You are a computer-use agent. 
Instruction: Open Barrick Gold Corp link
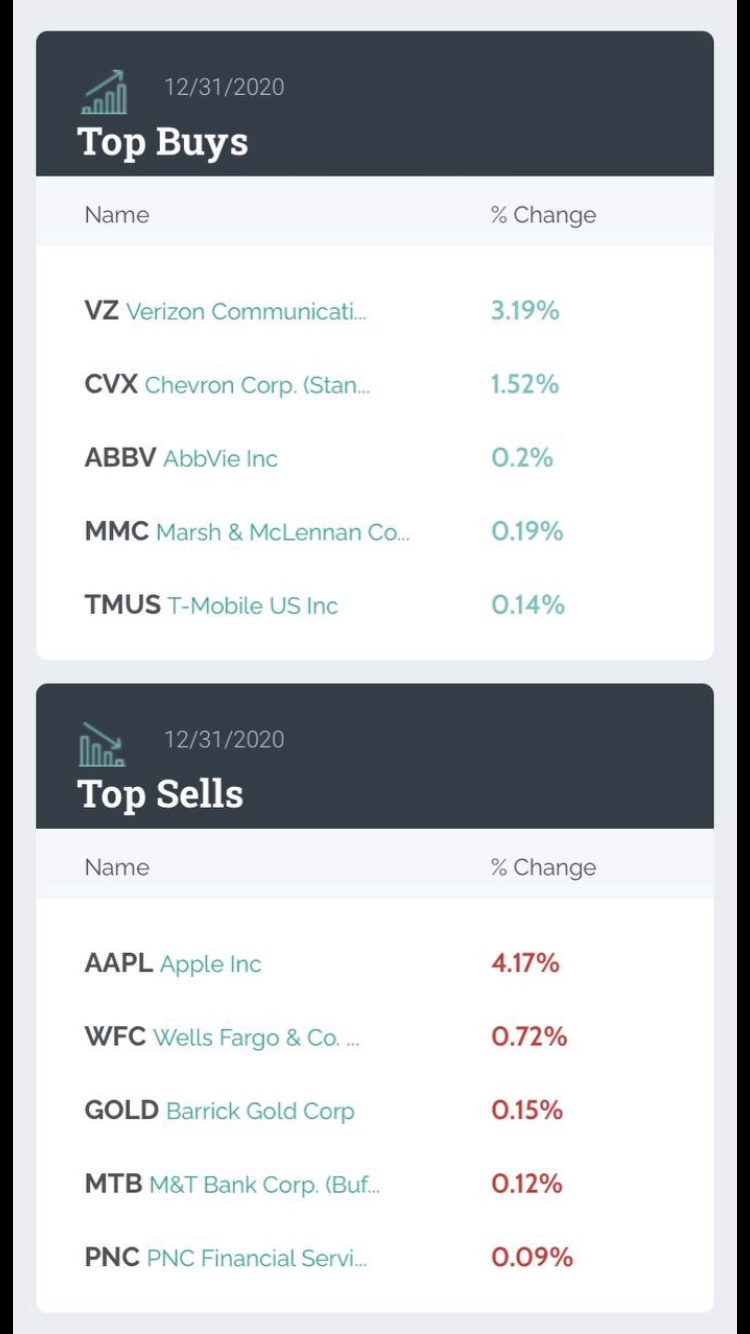tap(259, 1111)
